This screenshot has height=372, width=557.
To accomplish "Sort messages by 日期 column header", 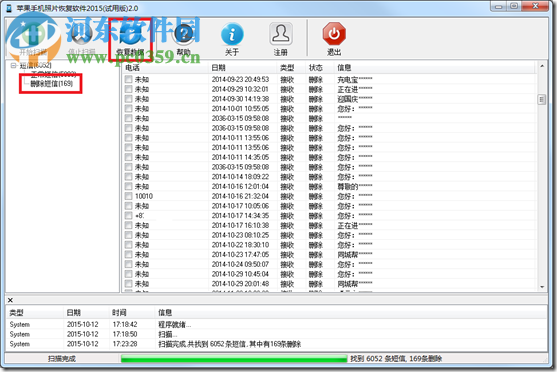I will 242,68.
